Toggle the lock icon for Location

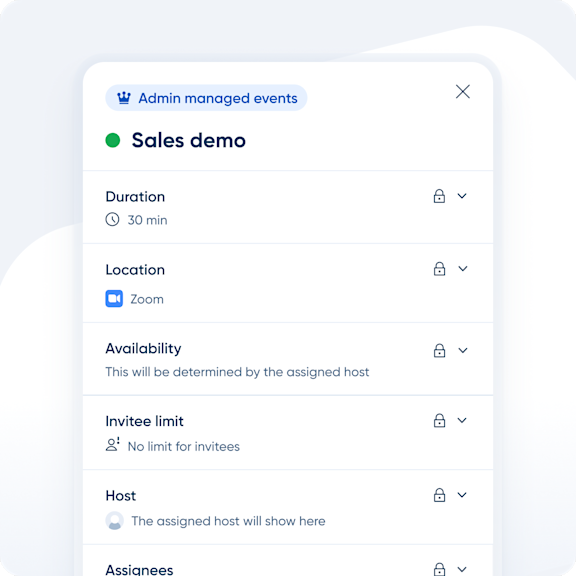click(439, 269)
